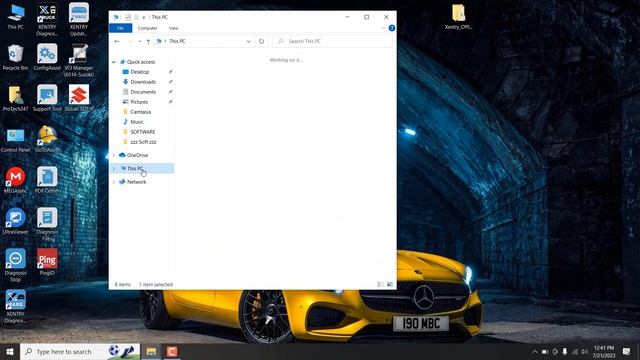Open the recent locations dropdown arrow
640x360 pixels.
140,41
